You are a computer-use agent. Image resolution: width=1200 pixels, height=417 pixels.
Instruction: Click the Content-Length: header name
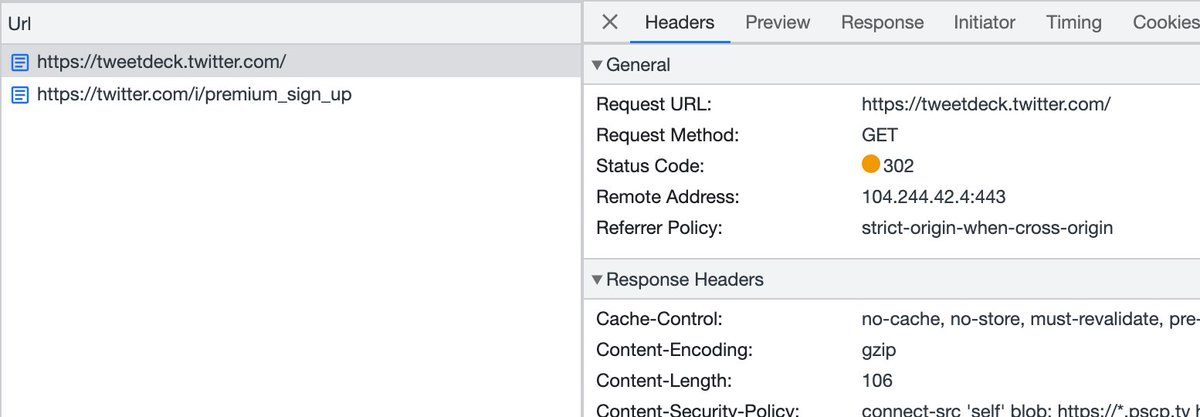tap(664, 381)
